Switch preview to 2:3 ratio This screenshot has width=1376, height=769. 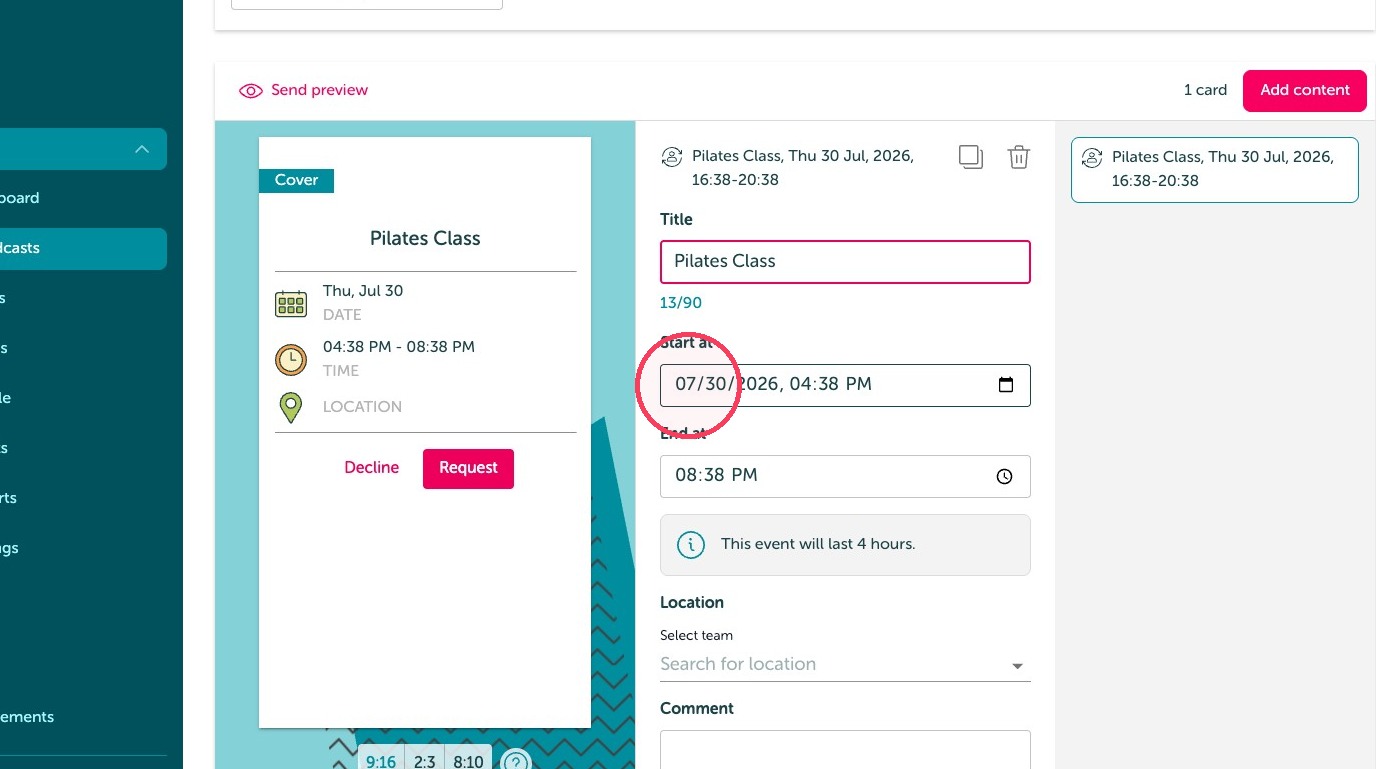click(425, 761)
